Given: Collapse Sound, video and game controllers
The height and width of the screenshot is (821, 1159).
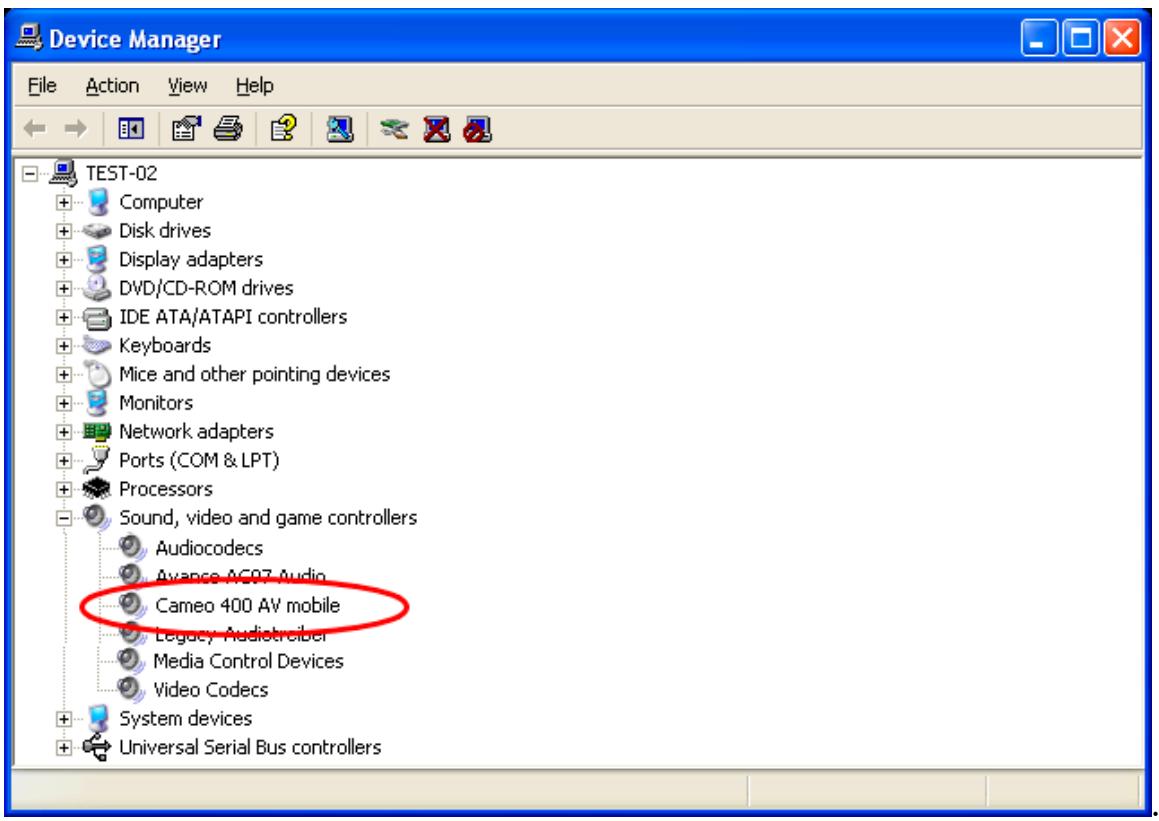Looking at the screenshot, I should tap(64, 519).
